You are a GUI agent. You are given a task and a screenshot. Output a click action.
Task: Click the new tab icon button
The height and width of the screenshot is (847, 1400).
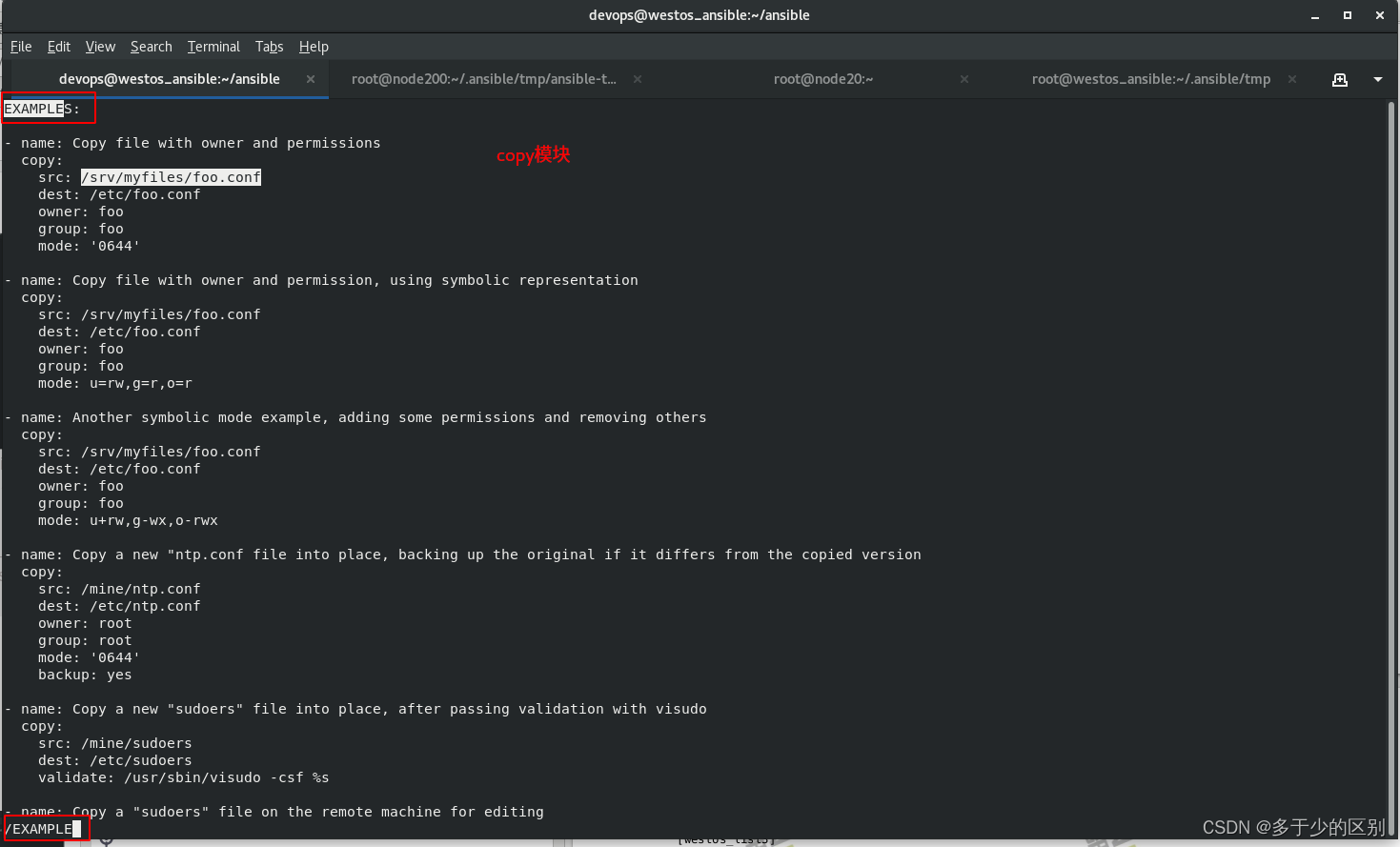[1340, 79]
